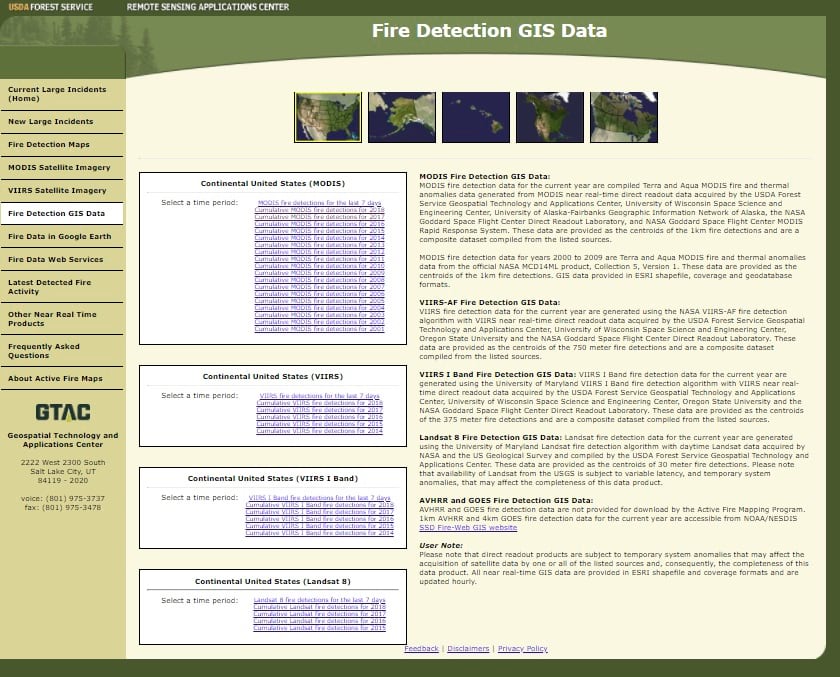Open Landsat 8 fire detections last 7 days
The width and height of the screenshot is (840, 677).
[x=319, y=600]
